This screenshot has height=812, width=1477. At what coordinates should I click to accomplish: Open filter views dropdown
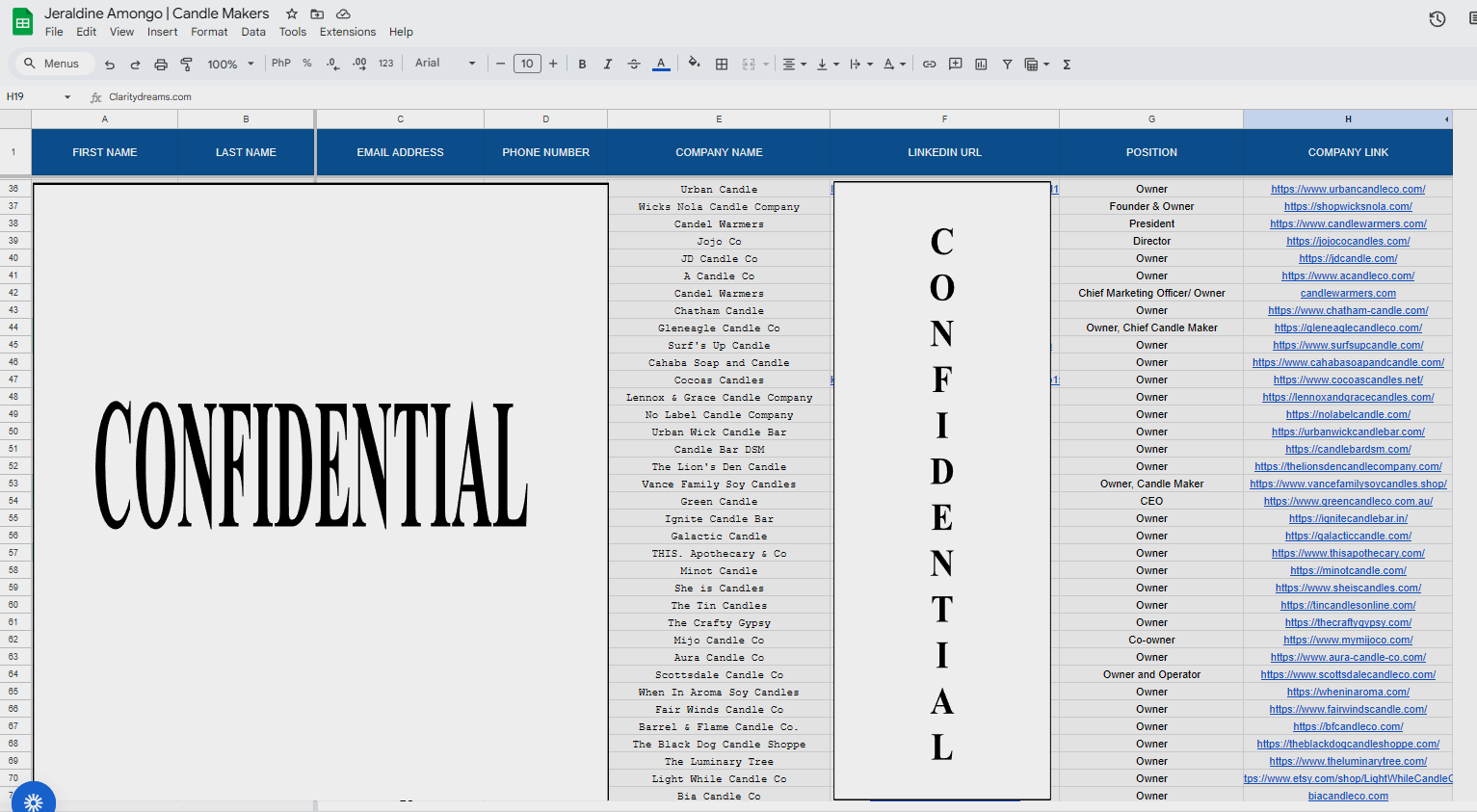click(1037, 65)
